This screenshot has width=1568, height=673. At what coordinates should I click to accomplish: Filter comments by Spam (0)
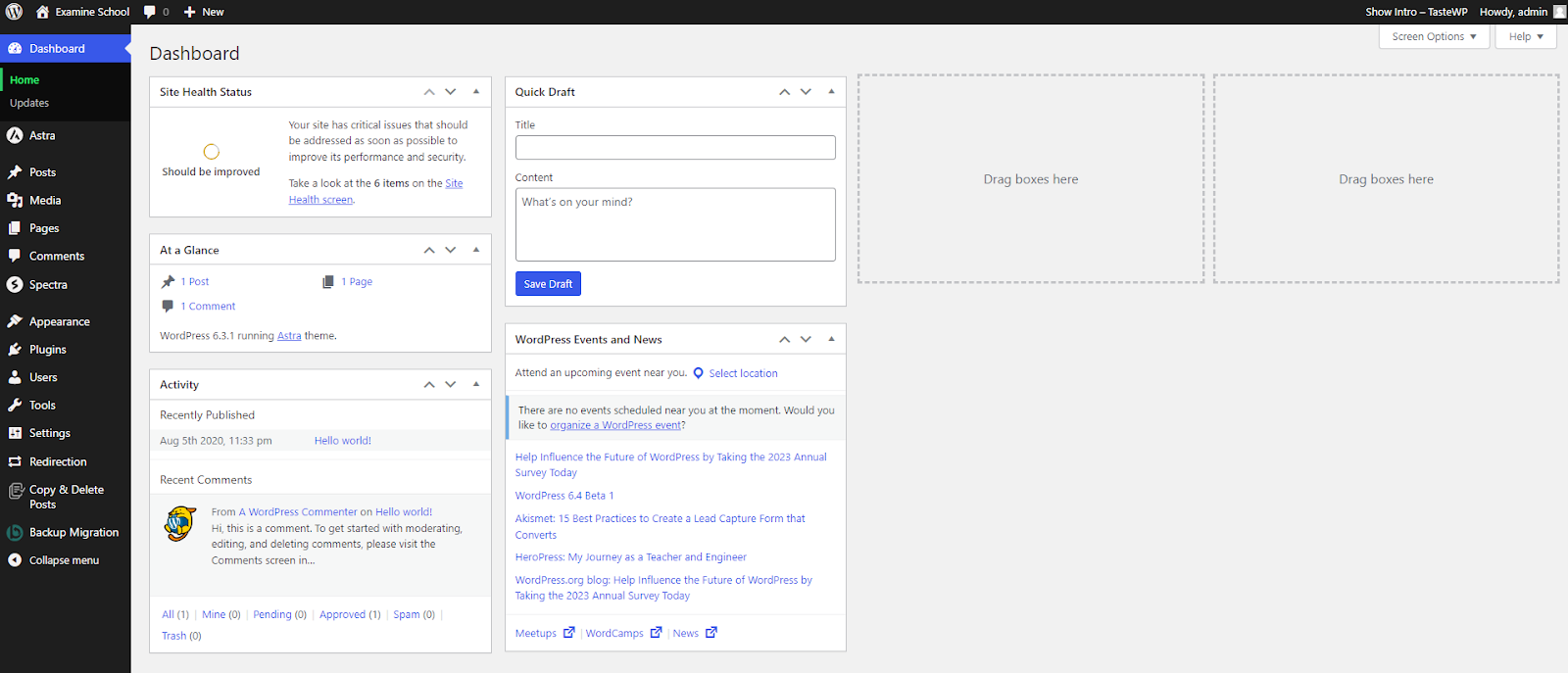(414, 615)
